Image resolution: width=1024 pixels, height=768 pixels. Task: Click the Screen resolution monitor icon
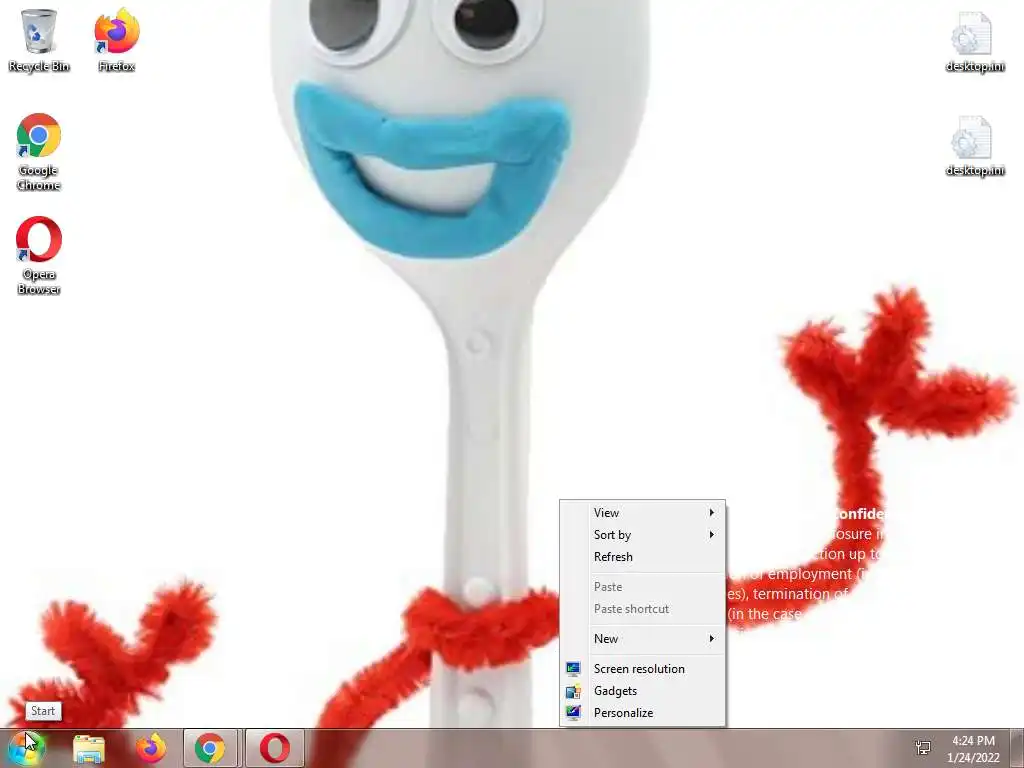coord(573,669)
